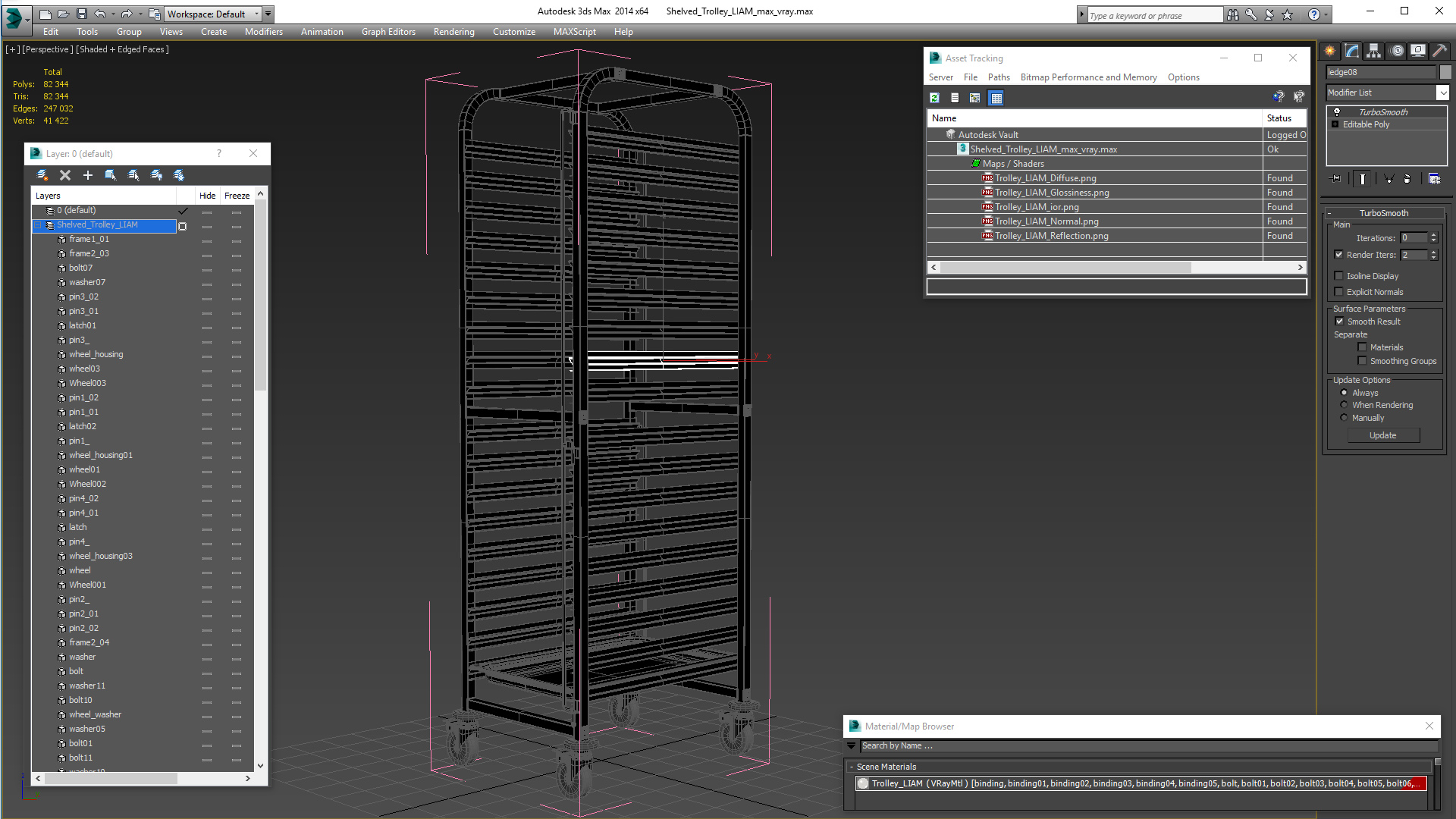
Task: Open the Motion command panel tab
Action: [1396, 51]
